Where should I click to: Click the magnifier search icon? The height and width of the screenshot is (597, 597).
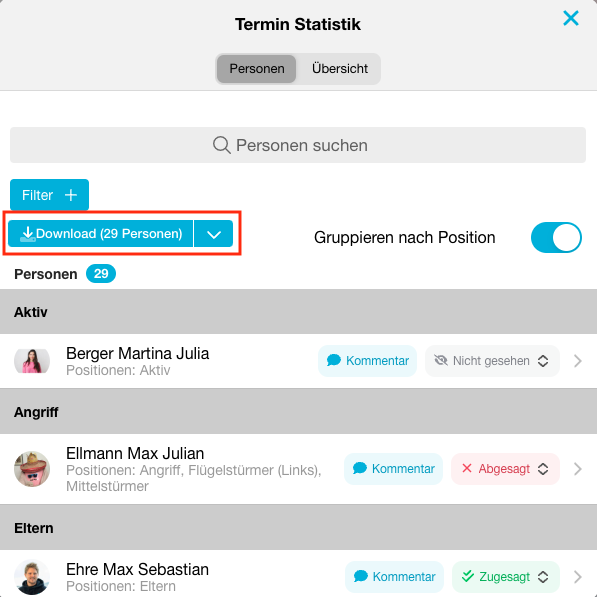tap(222, 145)
